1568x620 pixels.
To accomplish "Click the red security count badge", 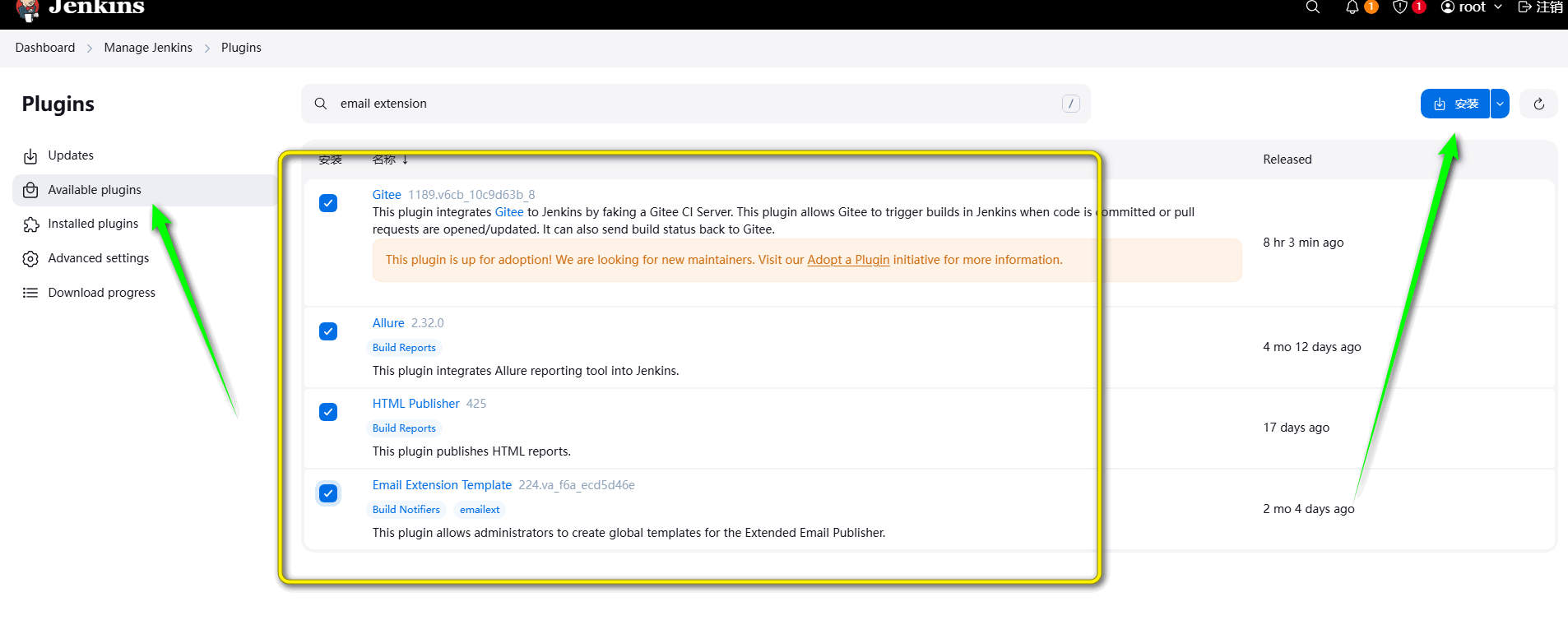I will point(1419,7).
